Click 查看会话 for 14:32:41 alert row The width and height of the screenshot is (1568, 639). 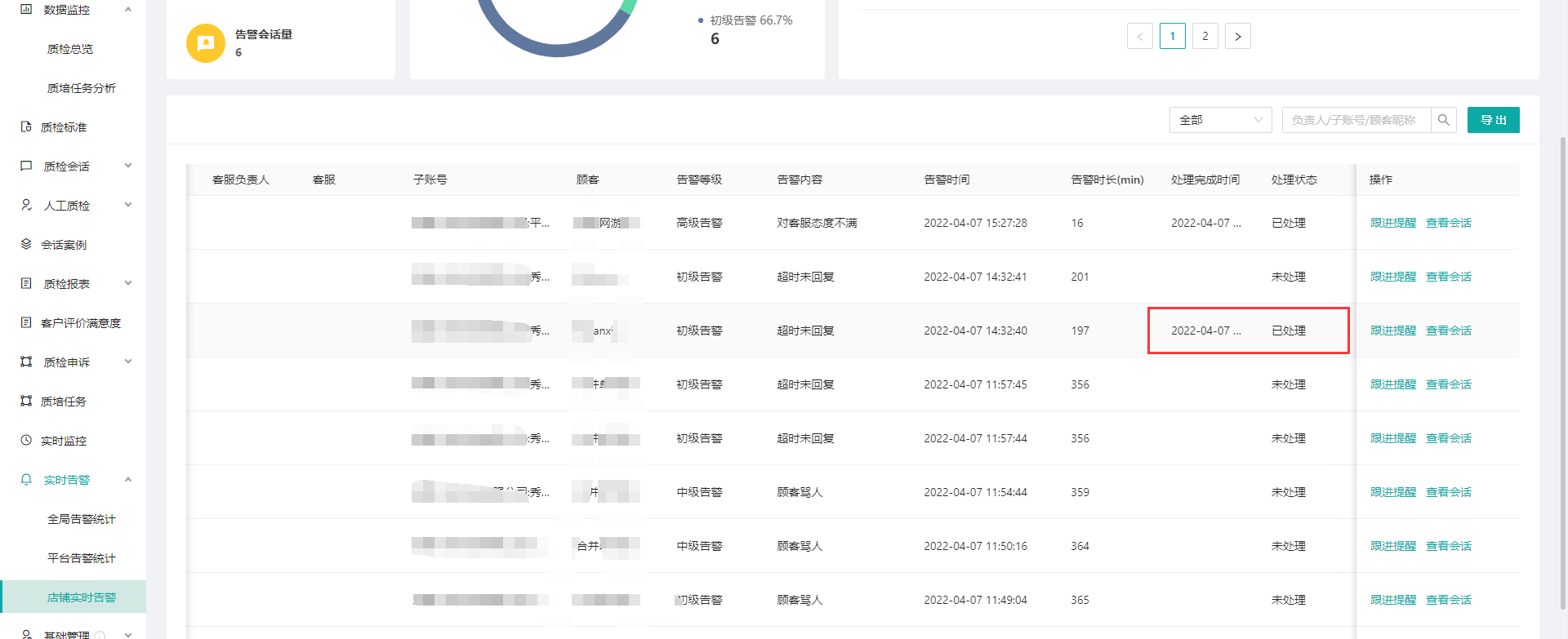(1449, 277)
